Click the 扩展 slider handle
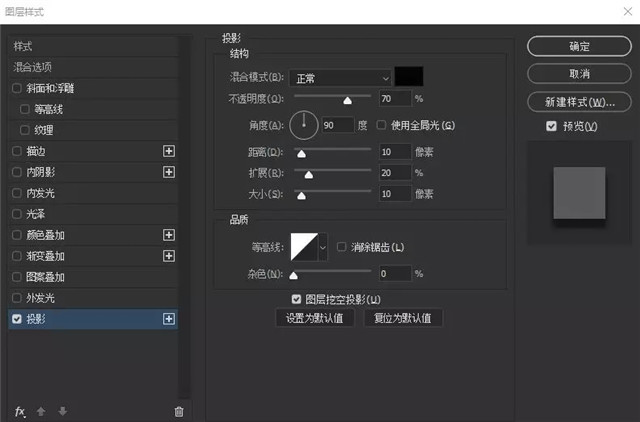Viewport: 640px width, 422px height. point(309,175)
